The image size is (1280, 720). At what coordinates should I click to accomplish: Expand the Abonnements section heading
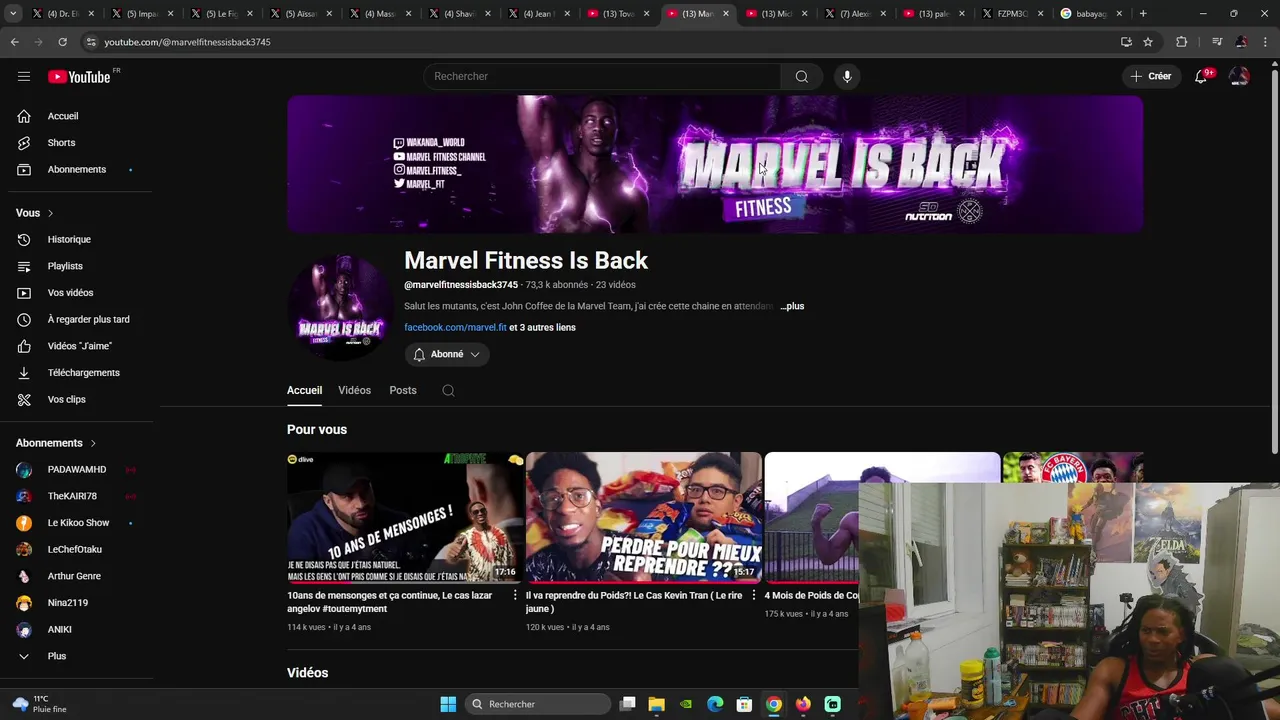56,443
